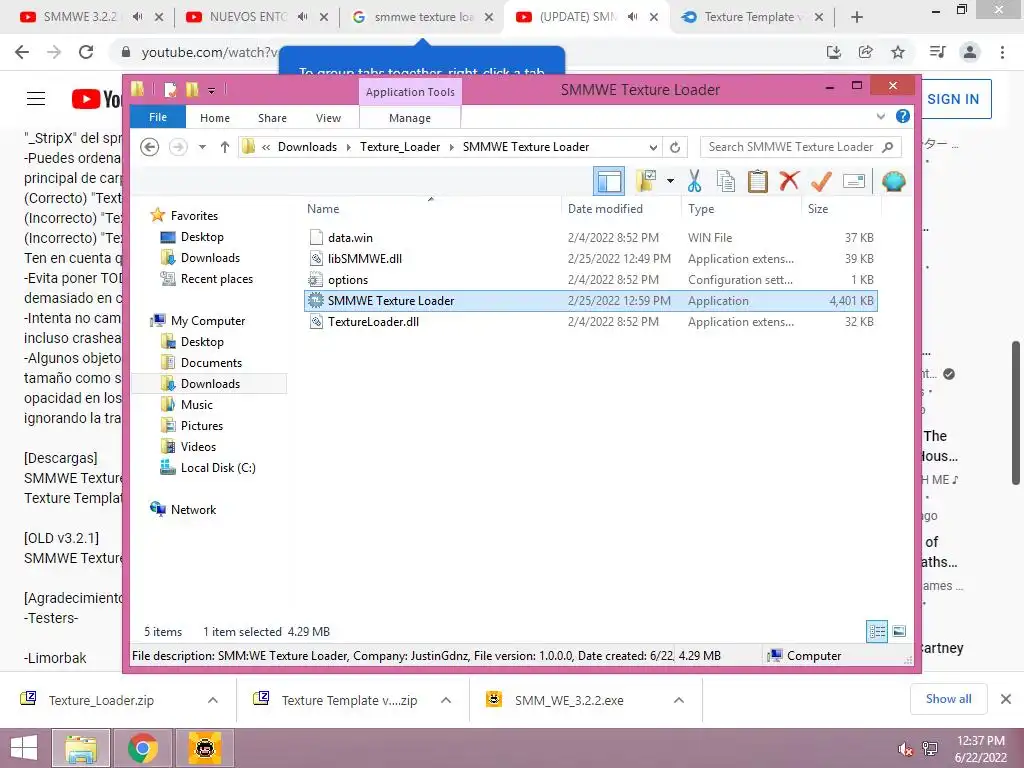The image size is (1024, 768).
Task: Open YouTube hamburger guide menu
Action: click(36, 99)
